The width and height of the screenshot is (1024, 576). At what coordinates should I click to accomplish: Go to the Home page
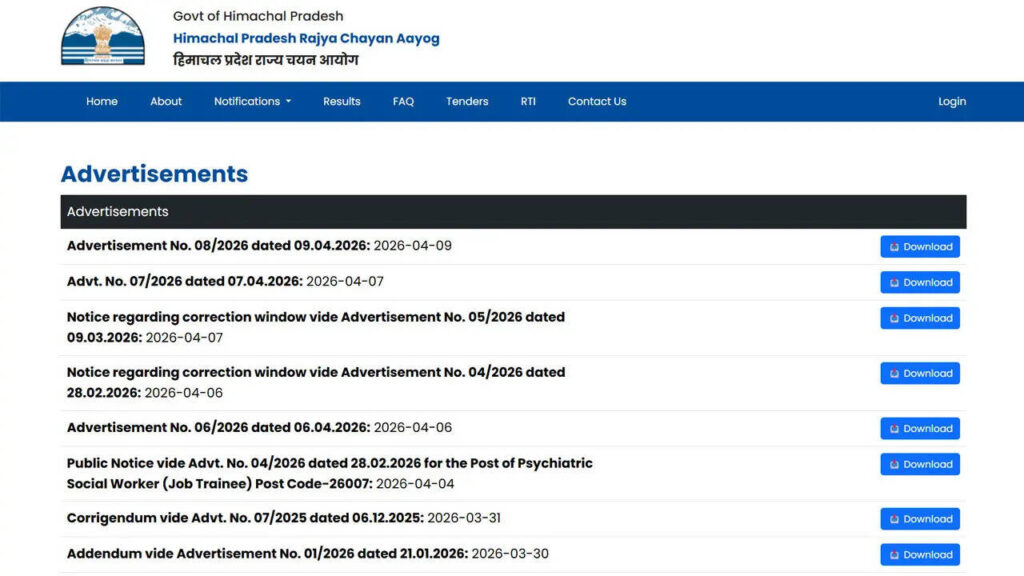(102, 102)
